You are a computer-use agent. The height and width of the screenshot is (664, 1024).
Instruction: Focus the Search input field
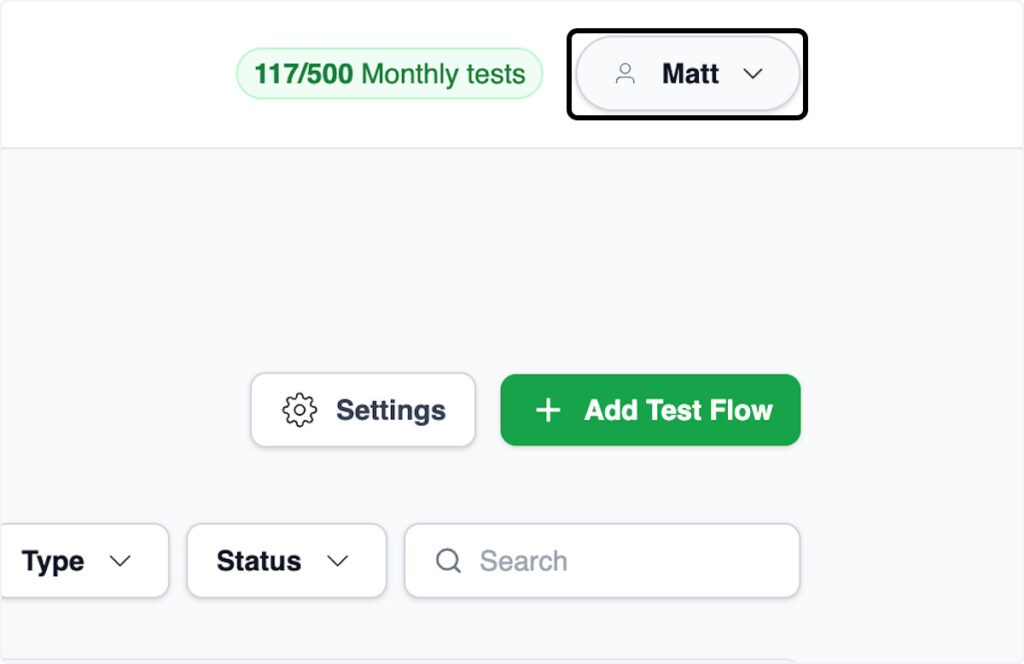pyautogui.click(x=620, y=561)
